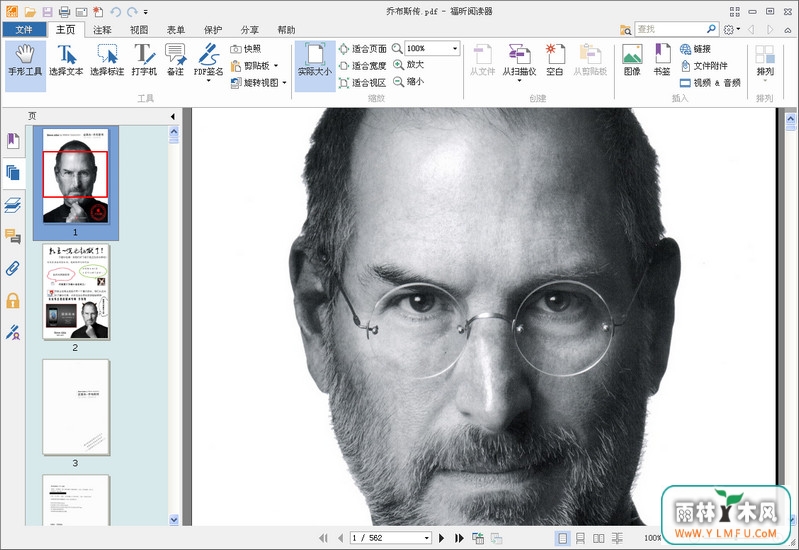Insert a bookmark (书签) from ribbon

[662, 61]
